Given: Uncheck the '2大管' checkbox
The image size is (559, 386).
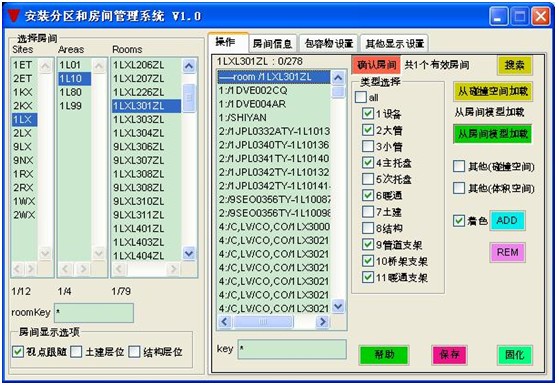Looking at the screenshot, I should point(368,130).
